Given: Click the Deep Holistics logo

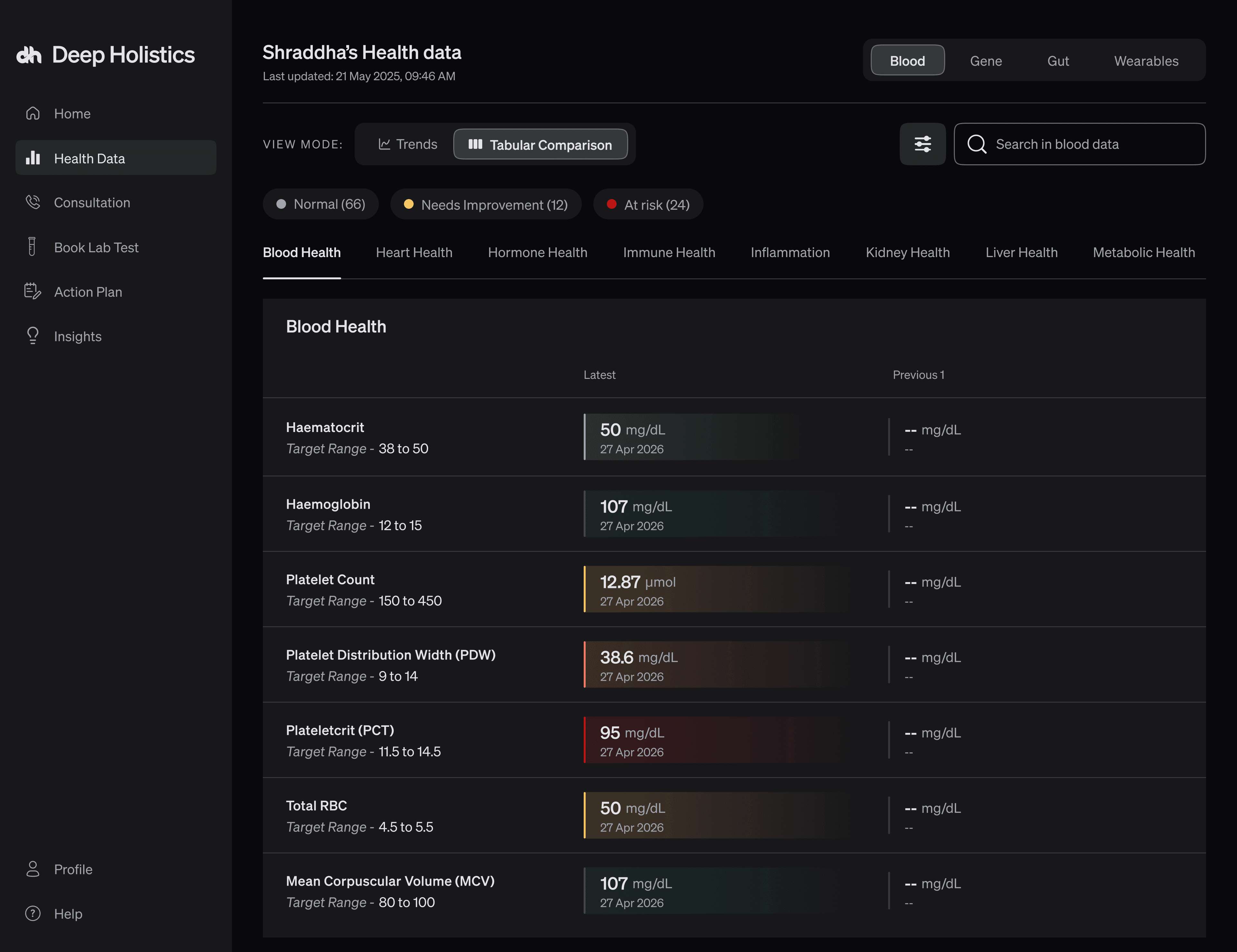Looking at the screenshot, I should tap(105, 55).
